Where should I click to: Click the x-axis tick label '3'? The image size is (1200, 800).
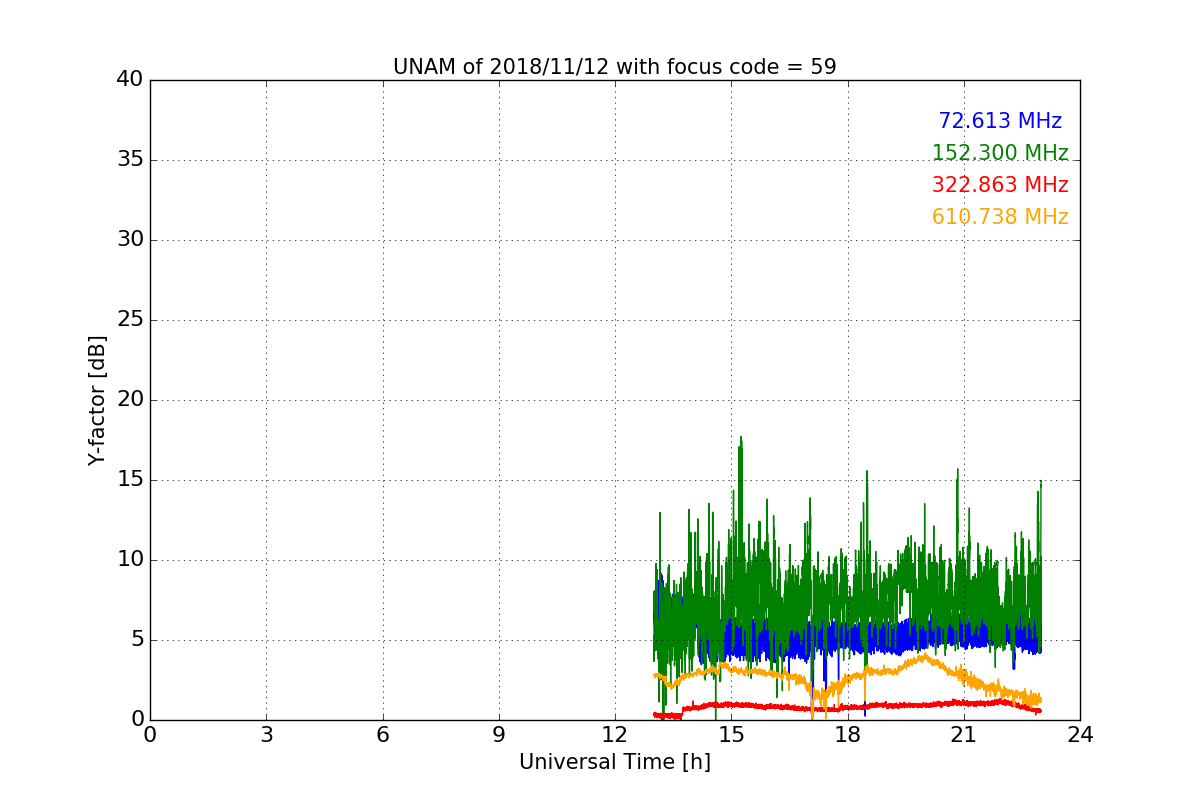(x=266, y=735)
